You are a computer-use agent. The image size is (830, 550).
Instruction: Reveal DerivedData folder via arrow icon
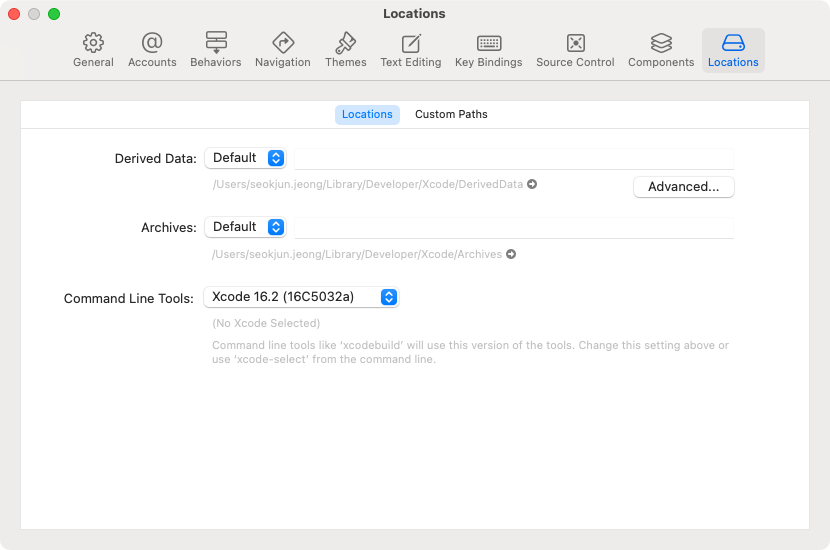coord(532,184)
